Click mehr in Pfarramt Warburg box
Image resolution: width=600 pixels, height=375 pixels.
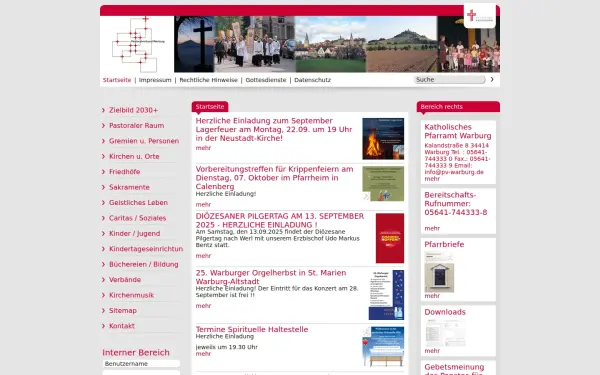432,179
